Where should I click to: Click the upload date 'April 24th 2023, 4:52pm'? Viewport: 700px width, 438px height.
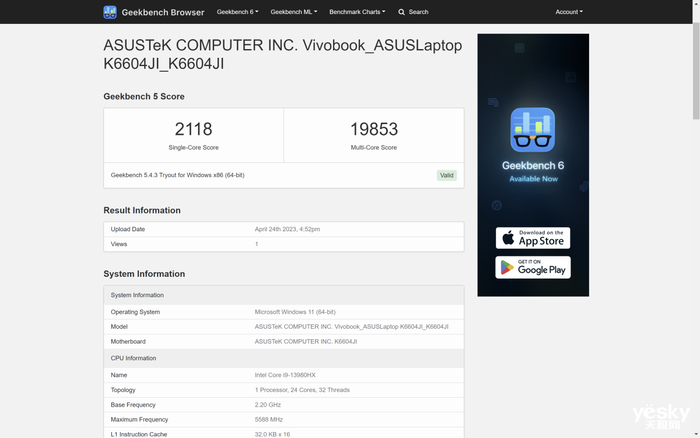[x=287, y=229]
